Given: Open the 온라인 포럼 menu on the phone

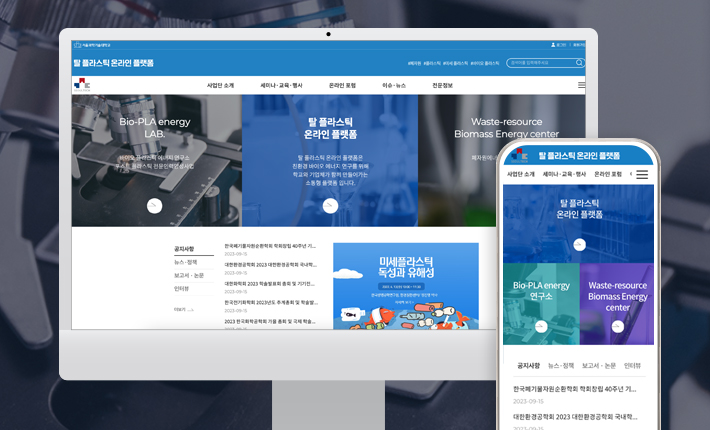Looking at the screenshot, I should (x=608, y=174).
